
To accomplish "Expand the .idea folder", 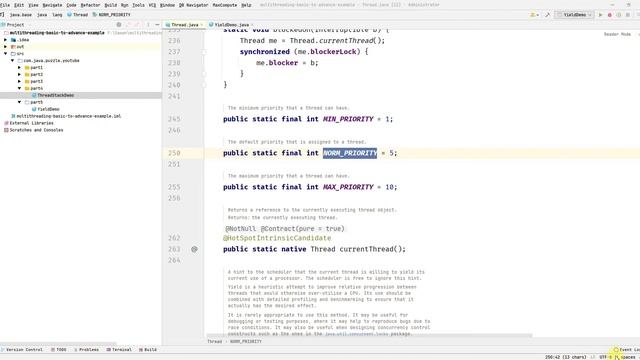I will 6,40.
